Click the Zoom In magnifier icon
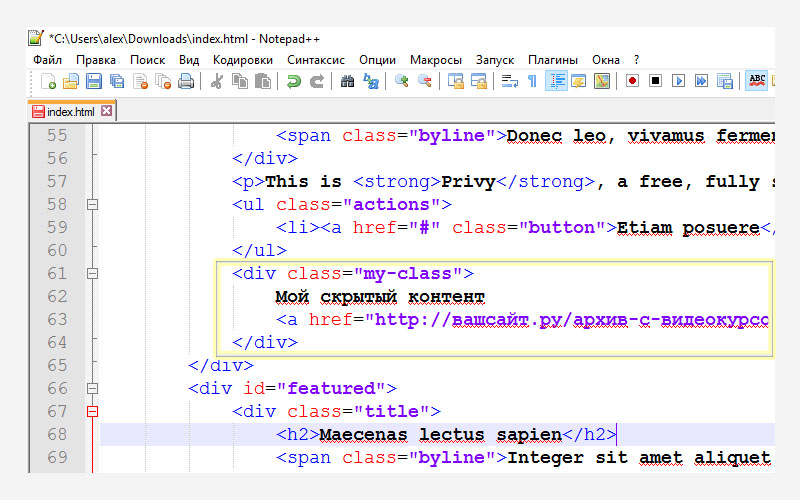This screenshot has height=500, width=800. pyautogui.click(x=401, y=81)
